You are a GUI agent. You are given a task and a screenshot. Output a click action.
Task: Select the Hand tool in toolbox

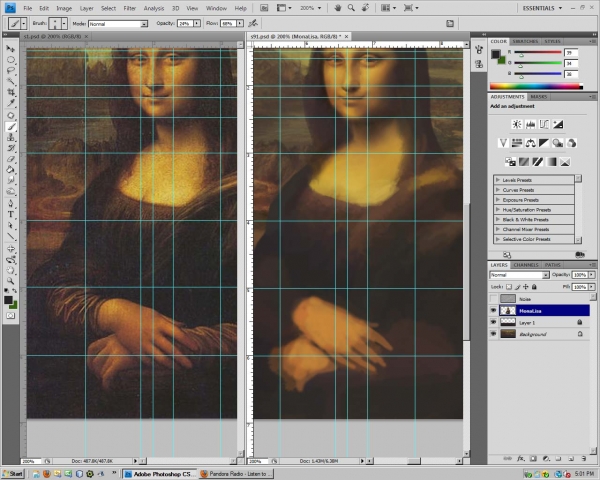click(10, 270)
